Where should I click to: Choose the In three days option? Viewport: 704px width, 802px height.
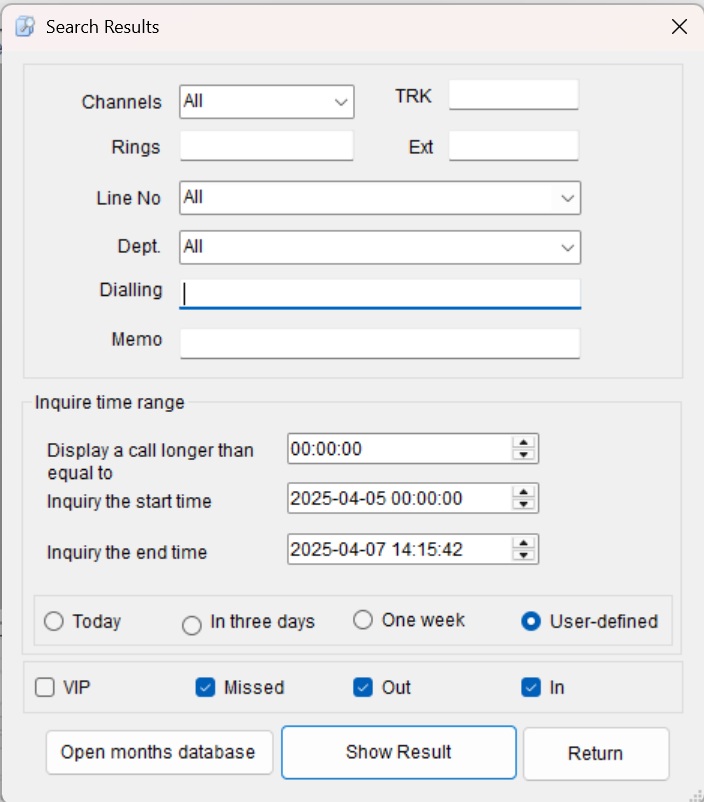192,625
